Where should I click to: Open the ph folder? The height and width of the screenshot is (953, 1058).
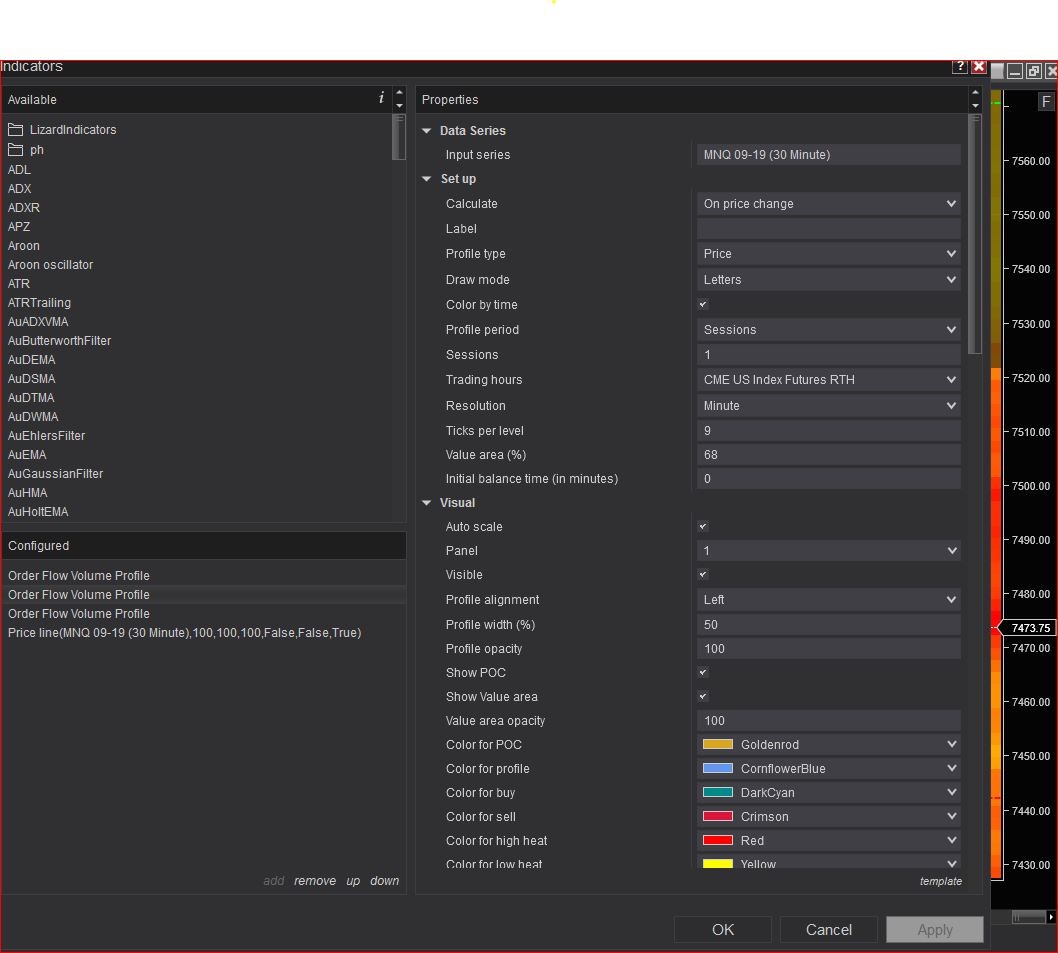pos(36,150)
